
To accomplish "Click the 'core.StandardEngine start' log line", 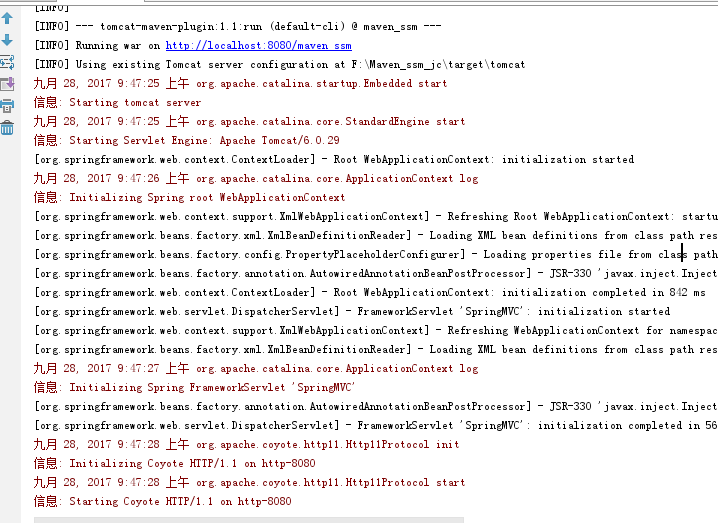I will click(250, 121).
